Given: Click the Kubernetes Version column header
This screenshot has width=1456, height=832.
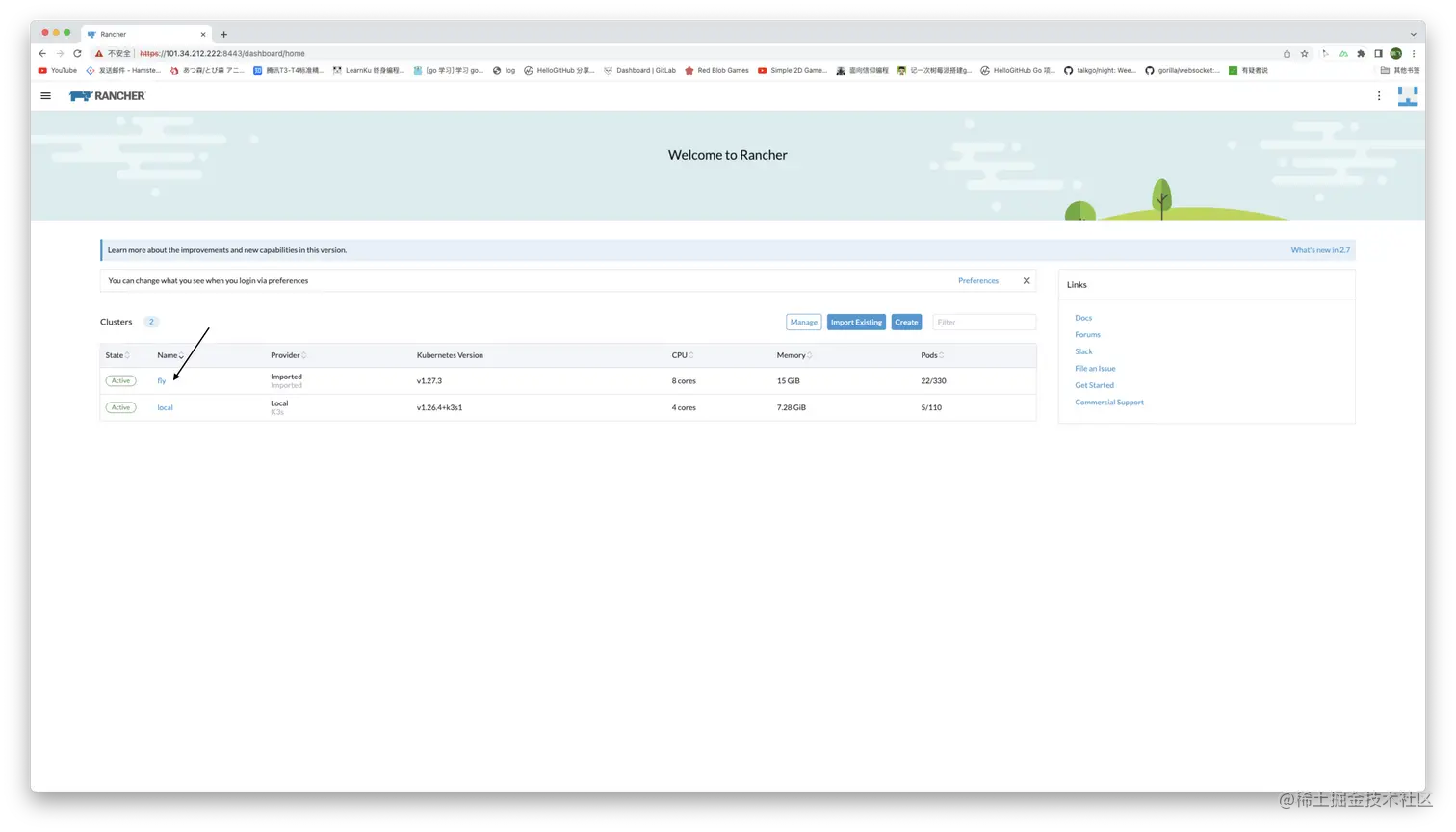Looking at the screenshot, I should pyautogui.click(x=450, y=355).
